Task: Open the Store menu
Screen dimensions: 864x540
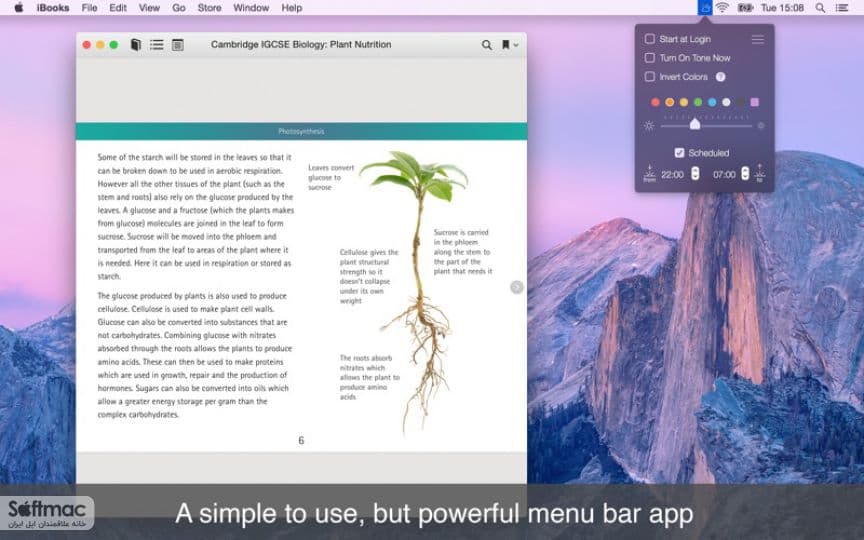Action: (x=209, y=8)
